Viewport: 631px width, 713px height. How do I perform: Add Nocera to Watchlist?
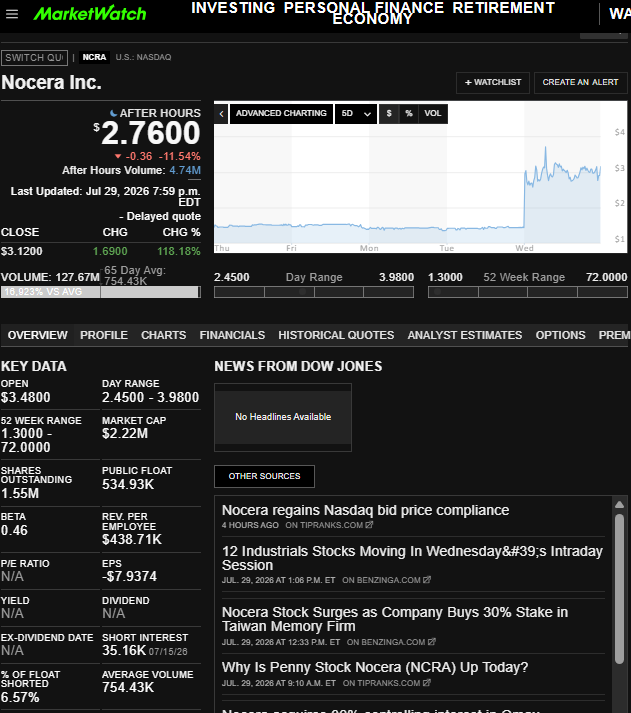(493, 82)
